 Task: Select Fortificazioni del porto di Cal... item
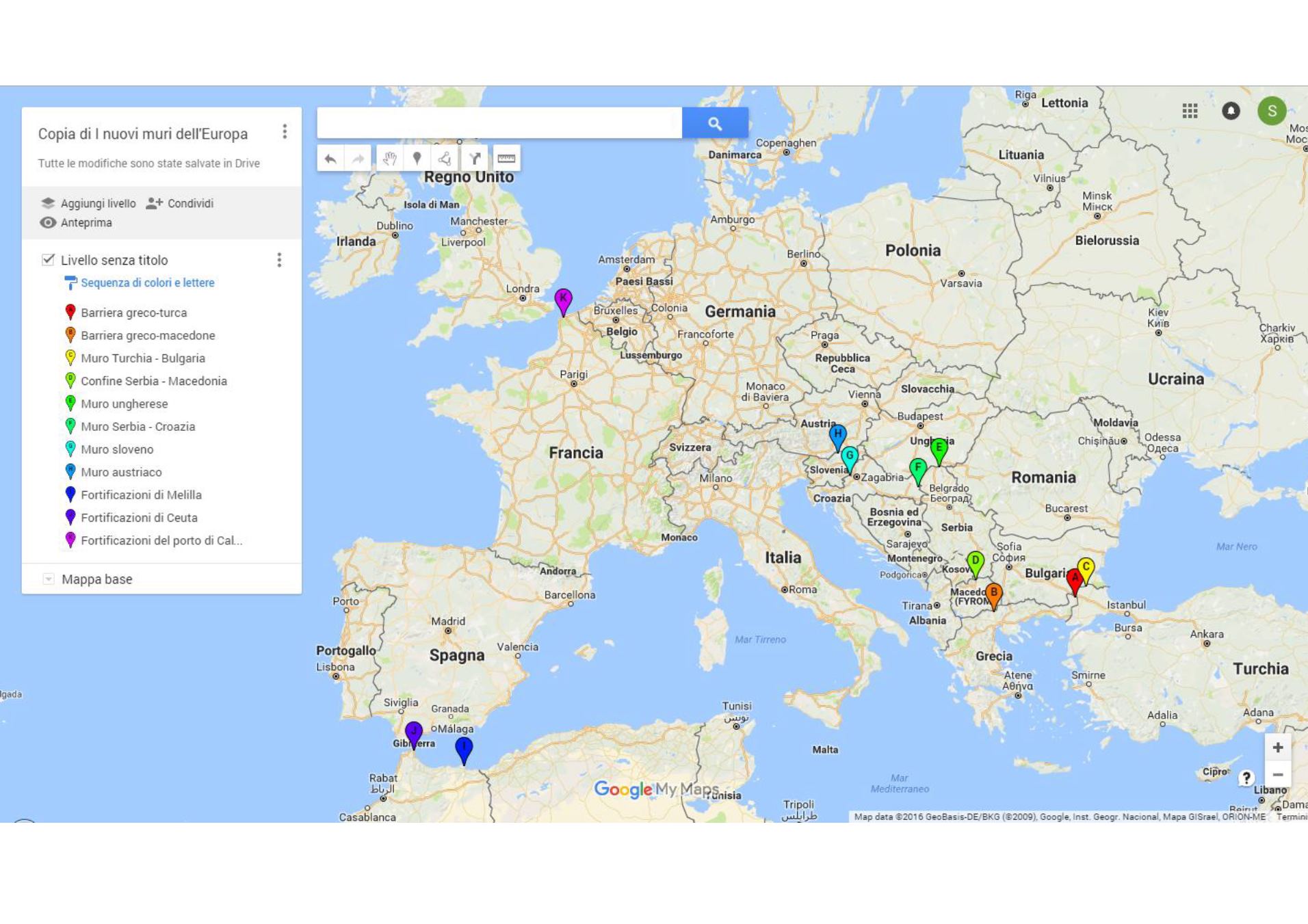(x=162, y=540)
